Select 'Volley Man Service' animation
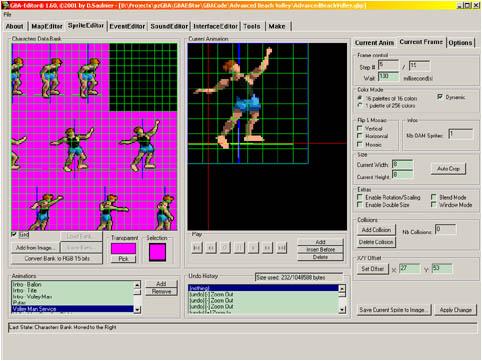This screenshot has height=361, width=482. point(73,309)
